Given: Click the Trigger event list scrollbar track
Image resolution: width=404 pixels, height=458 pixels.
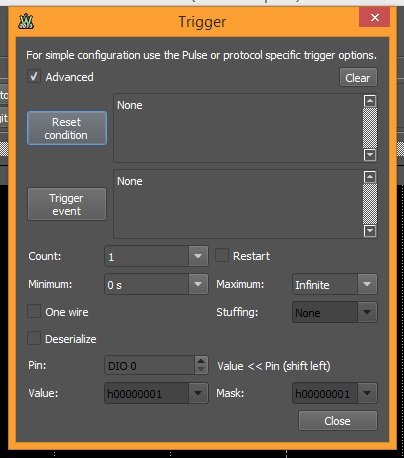Looking at the screenshot, I should (x=370, y=204).
